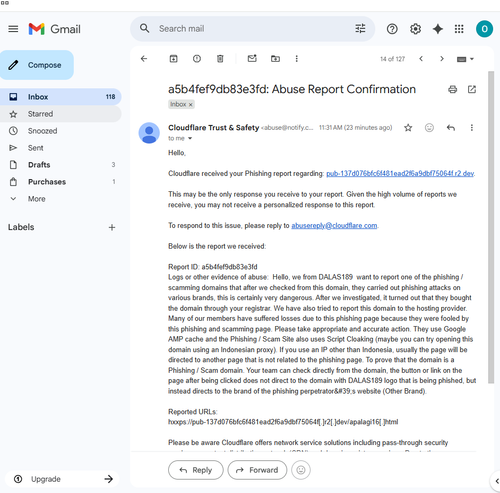This screenshot has width=500, height=493.
Task: Open the message More options menu
Action: [x=472, y=128]
